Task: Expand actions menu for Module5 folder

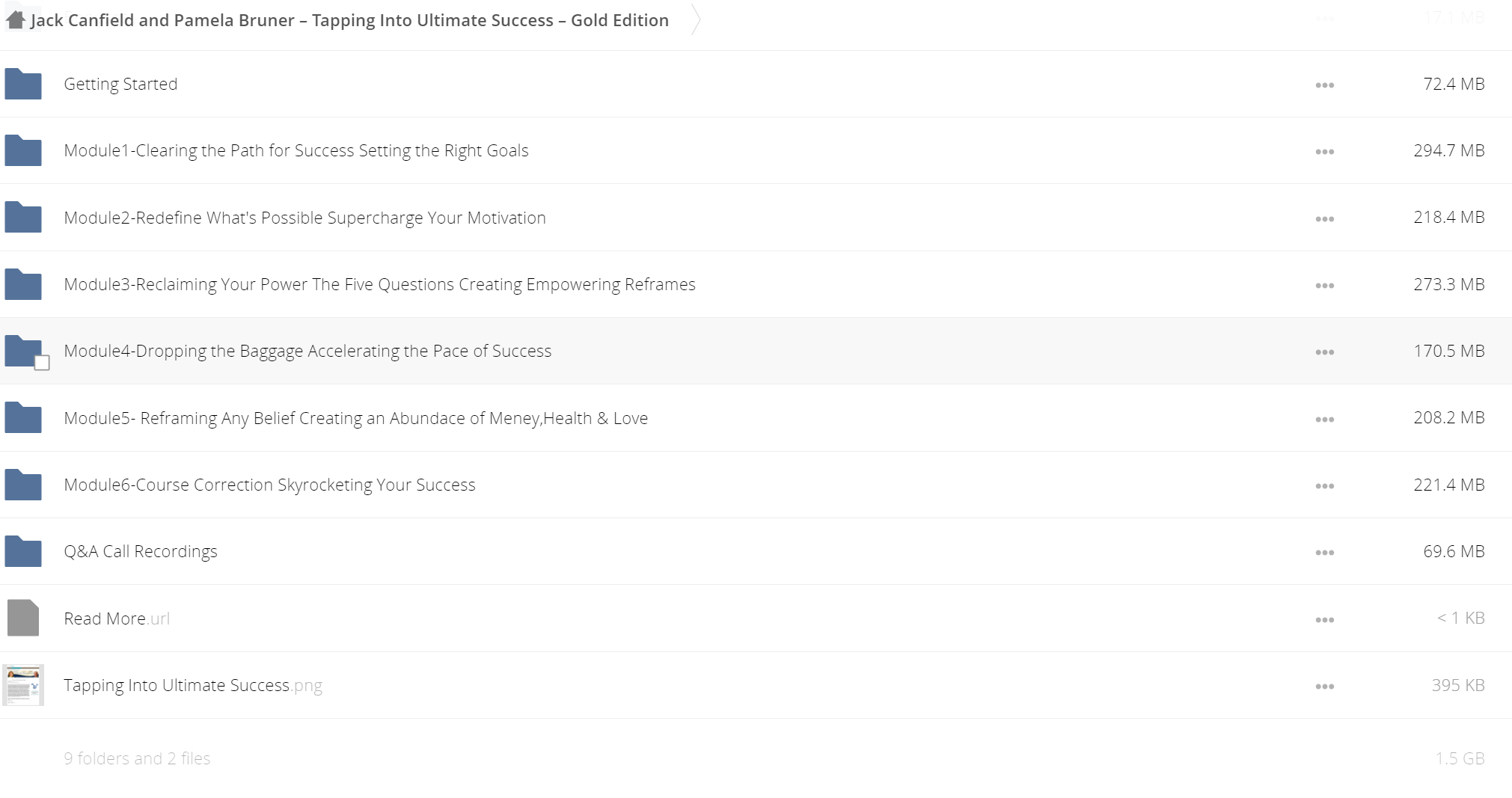Action: point(1324,420)
